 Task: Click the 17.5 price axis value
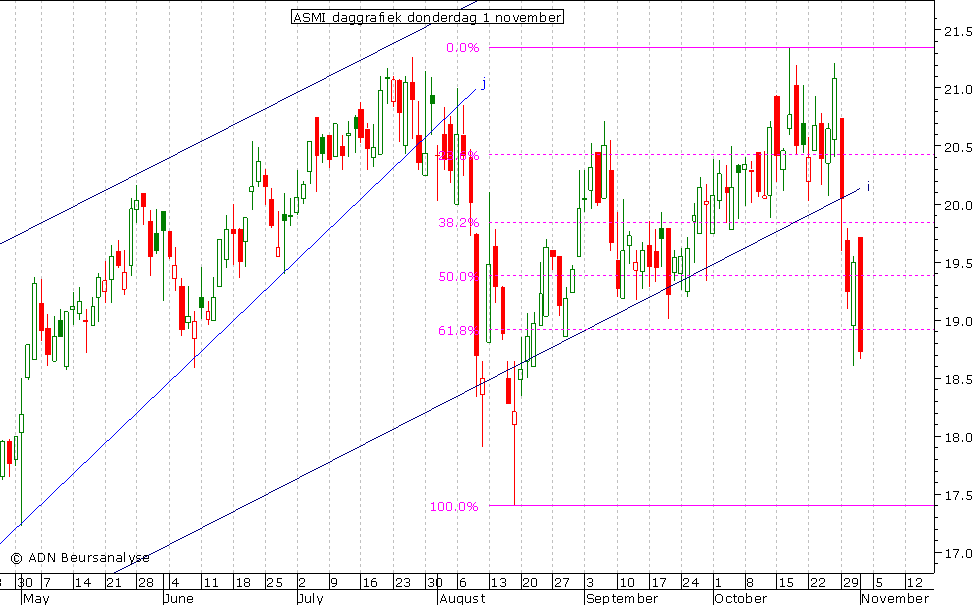(958, 496)
